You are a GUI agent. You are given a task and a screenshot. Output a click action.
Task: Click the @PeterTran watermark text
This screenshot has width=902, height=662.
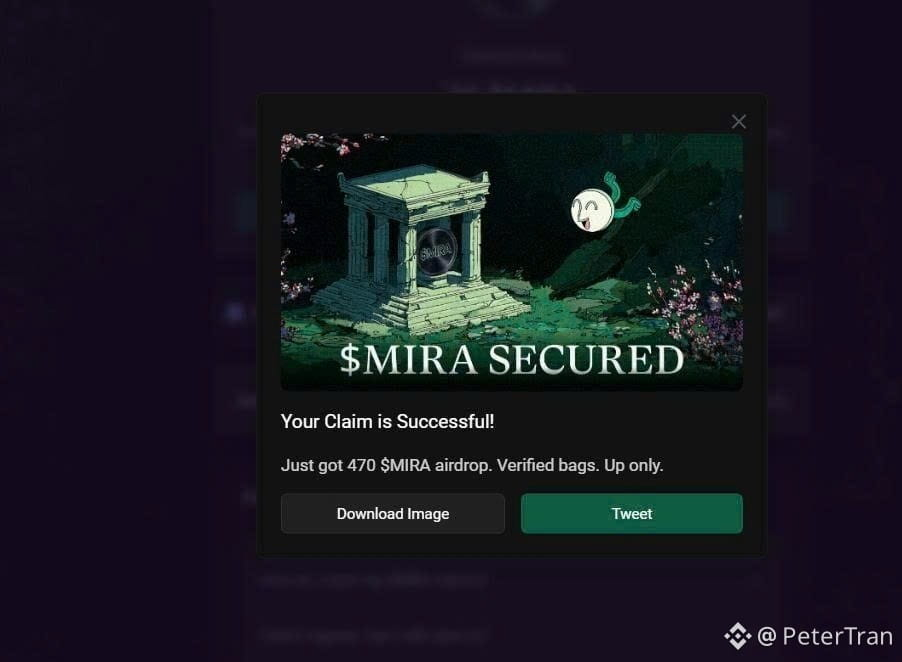(x=825, y=636)
